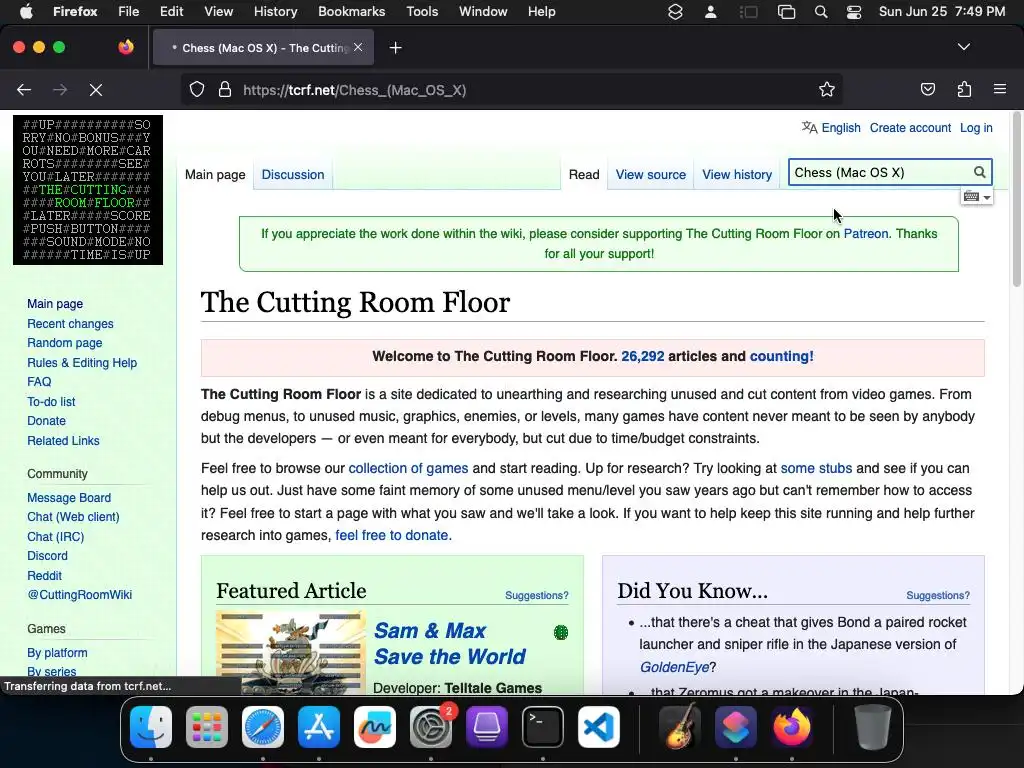Open the Reddit sidebar link
Image resolution: width=1024 pixels, height=768 pixels.
pos(44,576)
